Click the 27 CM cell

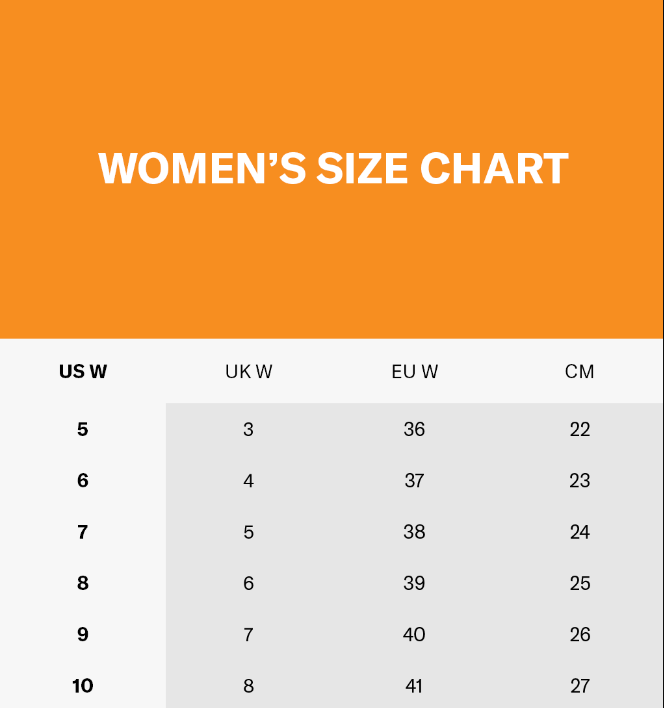(x=580, y=686)
